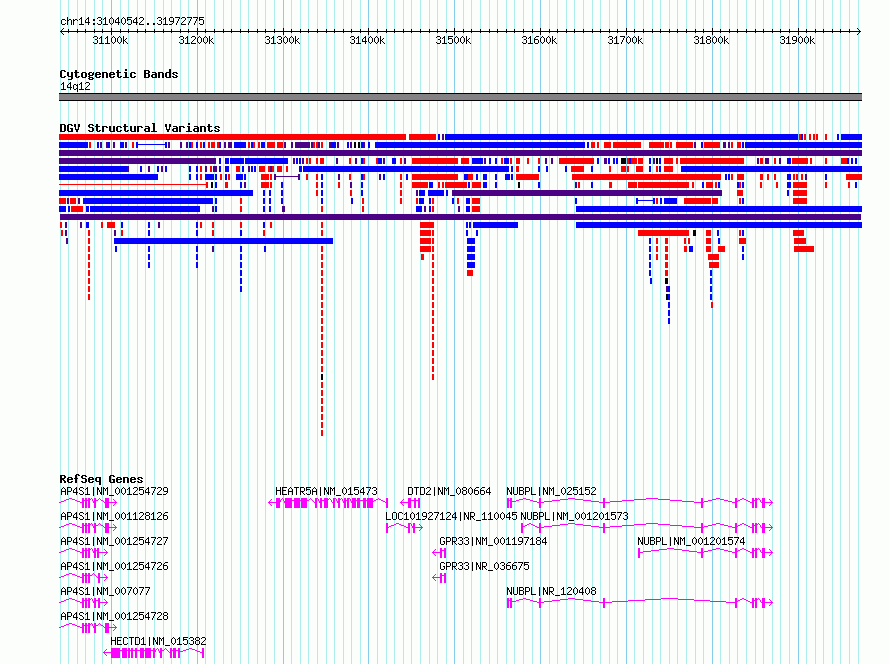Click the HEATR5A|NM_015473 gene label
Viewport: 890px width, 664px height.
326,491
